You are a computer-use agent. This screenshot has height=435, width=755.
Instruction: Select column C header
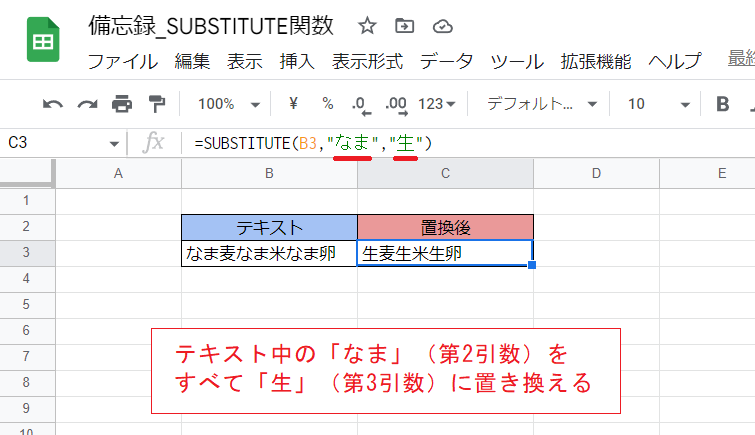pyautogui.click(x=445, y=173)
